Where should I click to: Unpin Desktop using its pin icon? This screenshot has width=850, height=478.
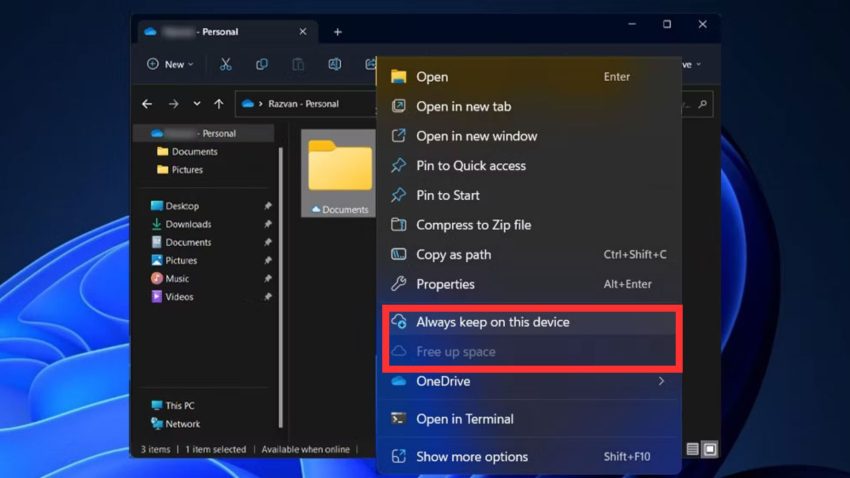click(268, 206)
